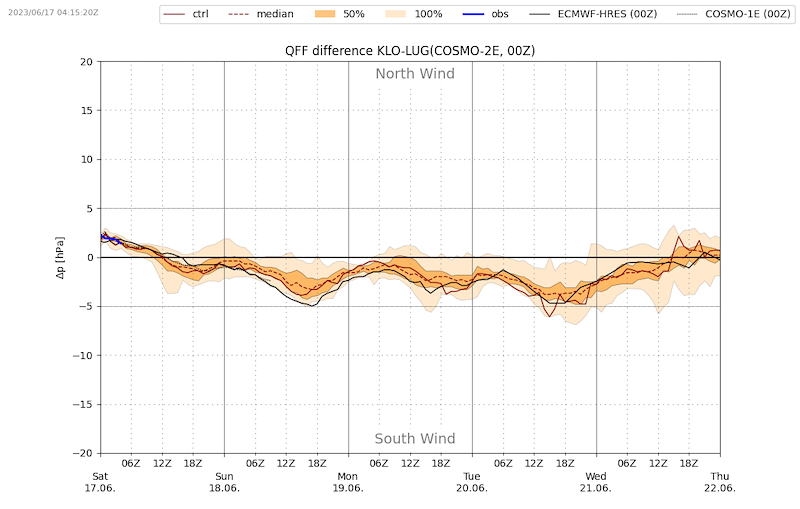This screenshot has width=800, height=509.
Task: Click the y-axis tick value −10
Action: (x=83, y=355)
